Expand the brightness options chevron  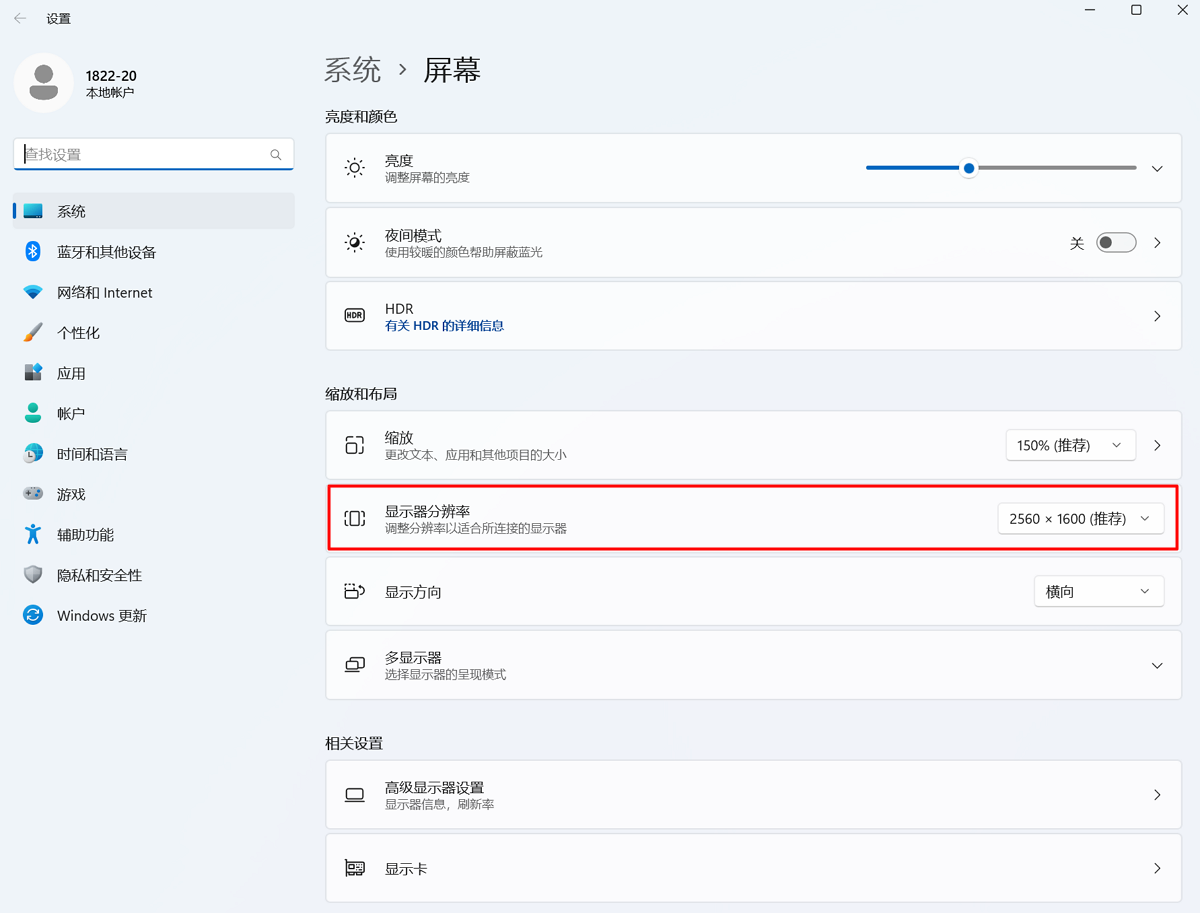point(1157,169)
